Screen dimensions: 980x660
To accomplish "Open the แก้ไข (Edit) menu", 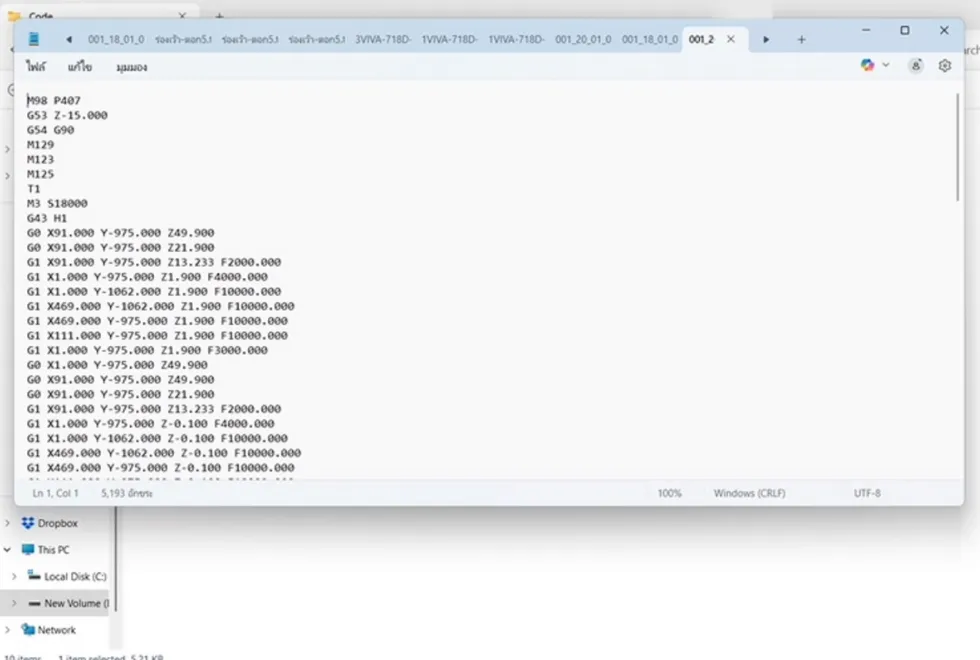I will 80,67.
